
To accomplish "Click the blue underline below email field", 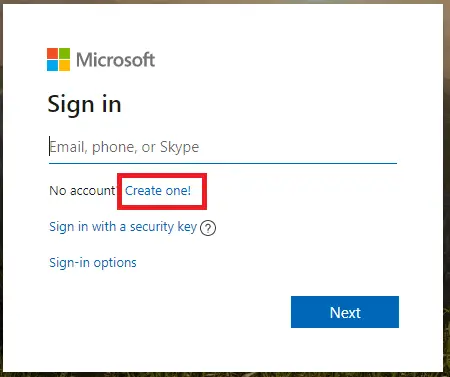I will [223, 163].
